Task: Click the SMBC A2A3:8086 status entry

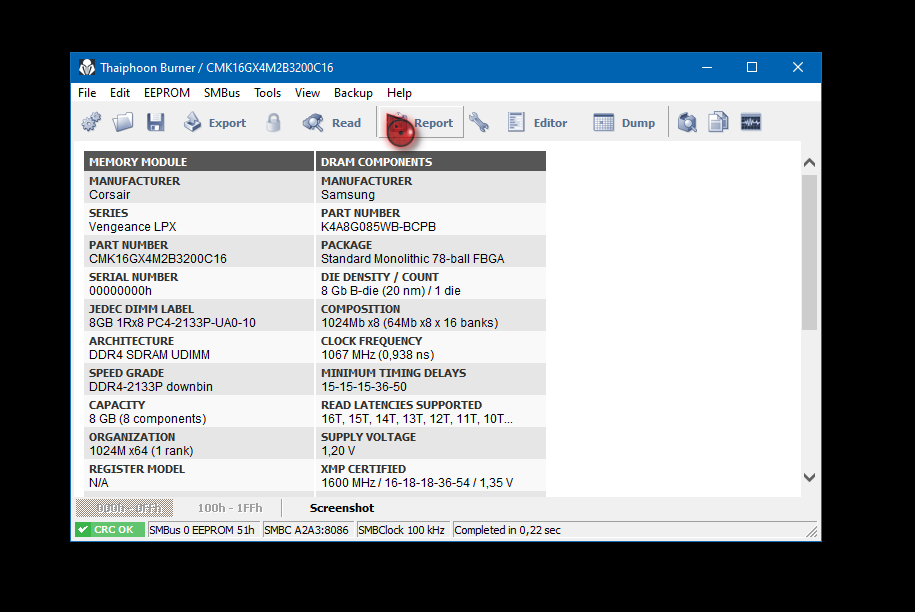Action: pos(306,530)
